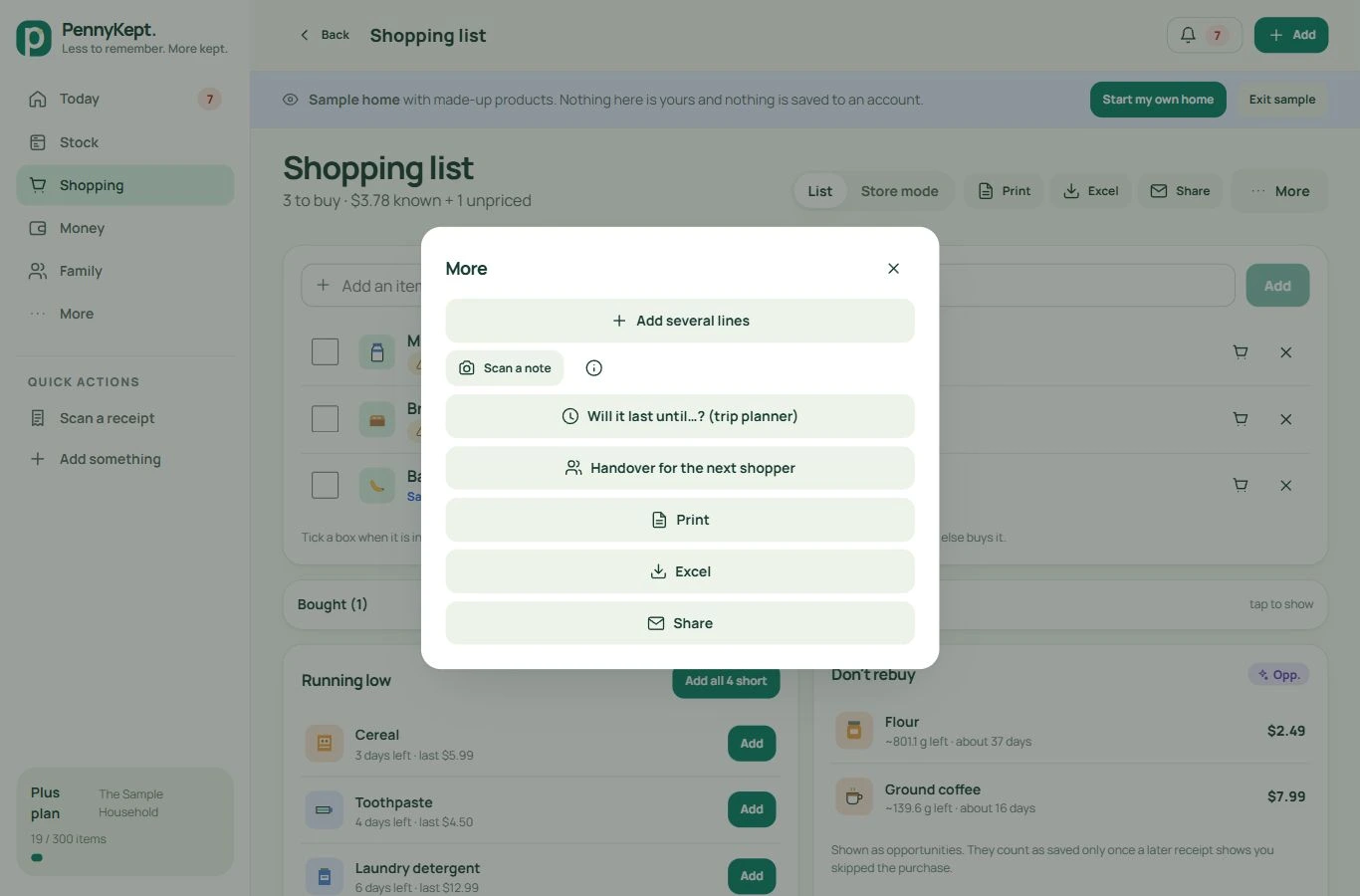Viewport: 1360px width, 896px height.
Task: Add Laundry detergent to the list
Action: pos(752,876)
